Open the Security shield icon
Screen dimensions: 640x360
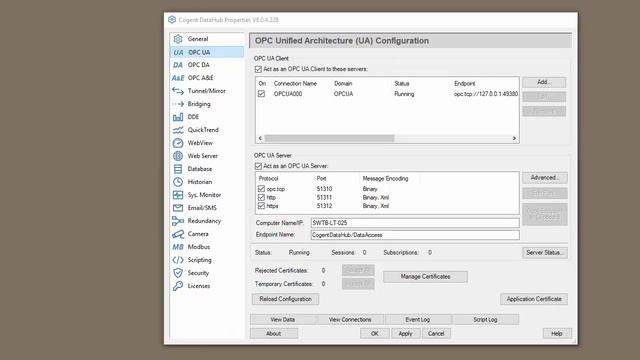[x=178, y=273]
